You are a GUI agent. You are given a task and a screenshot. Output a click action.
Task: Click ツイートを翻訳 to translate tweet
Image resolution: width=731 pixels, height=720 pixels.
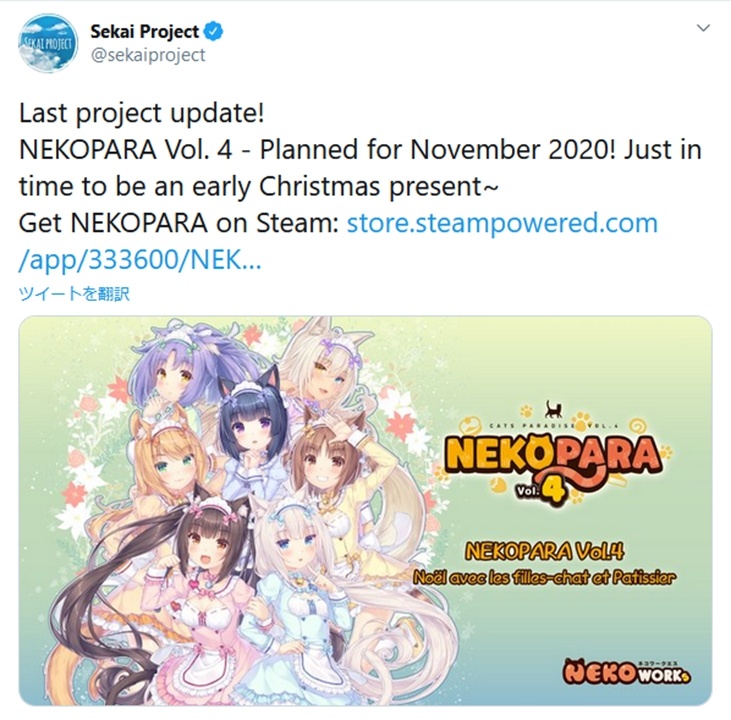coord(74,294)
